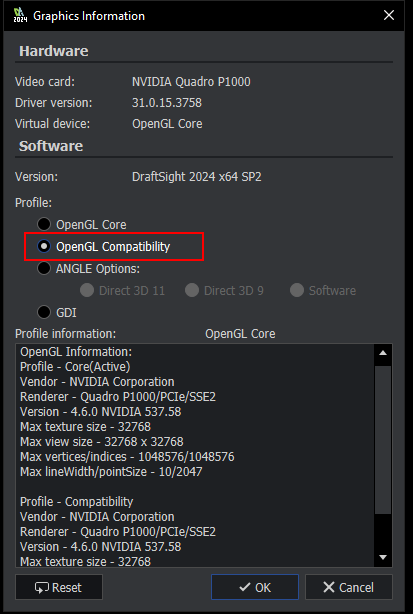413x614 pixels.
Task: Click the driver version '31.0.15.3758'
Action: pos(167,103)
